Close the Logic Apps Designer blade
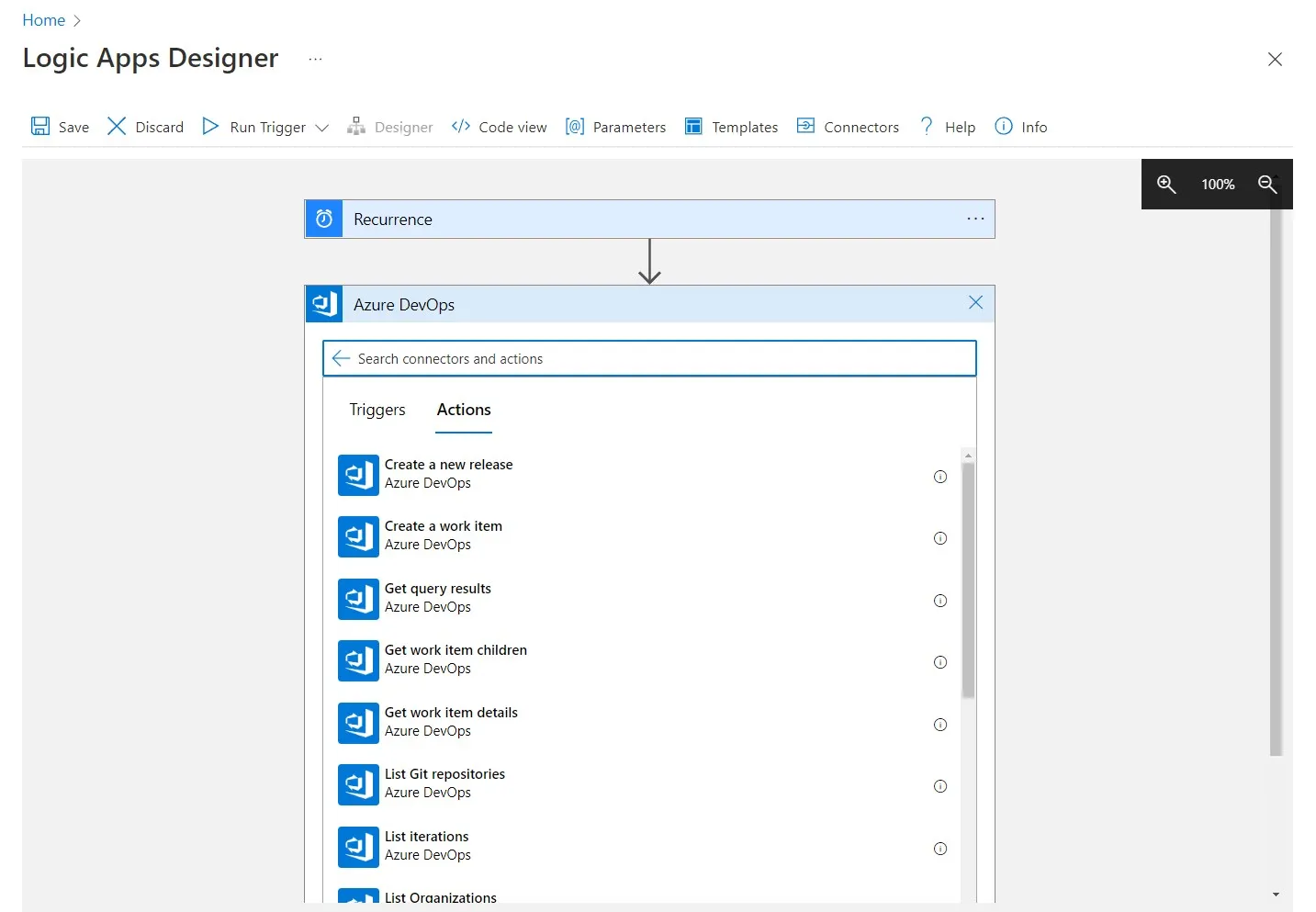The width and height of the screenshot is (1316, 912). pos(1275,59)
